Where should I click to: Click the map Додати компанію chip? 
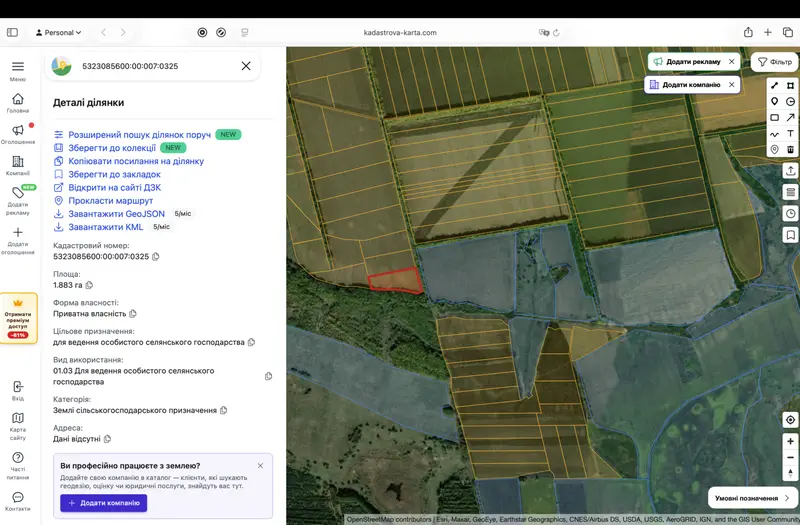tap(686, 85)
